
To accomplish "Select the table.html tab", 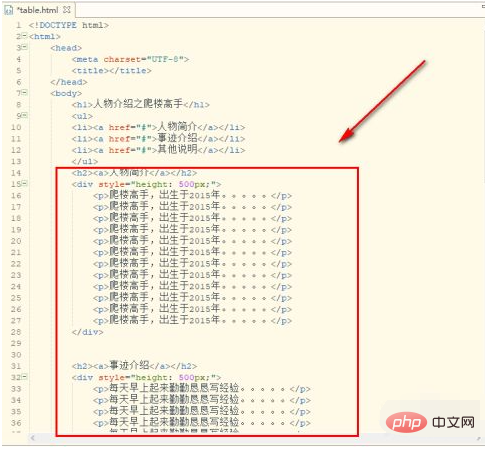I will coord(37,10).
